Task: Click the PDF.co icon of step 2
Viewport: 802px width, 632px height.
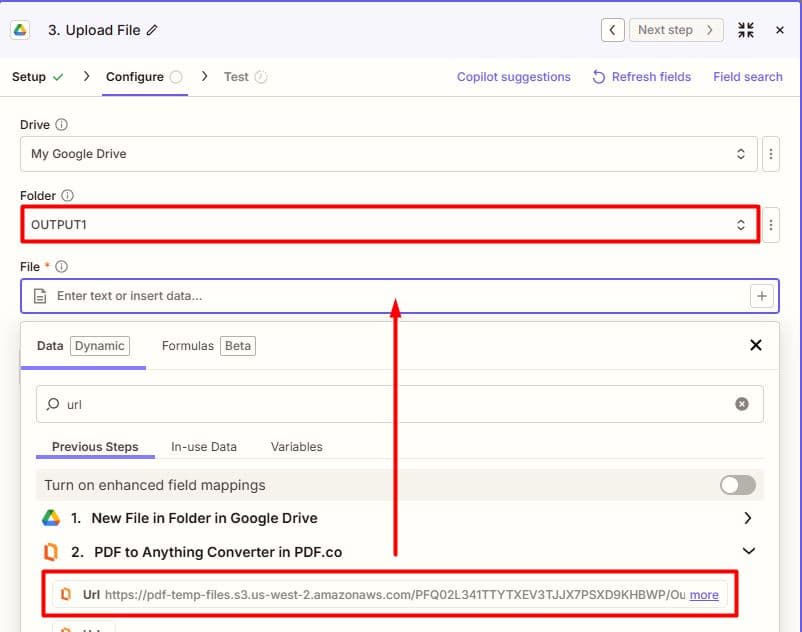Action: pos(51,552)
